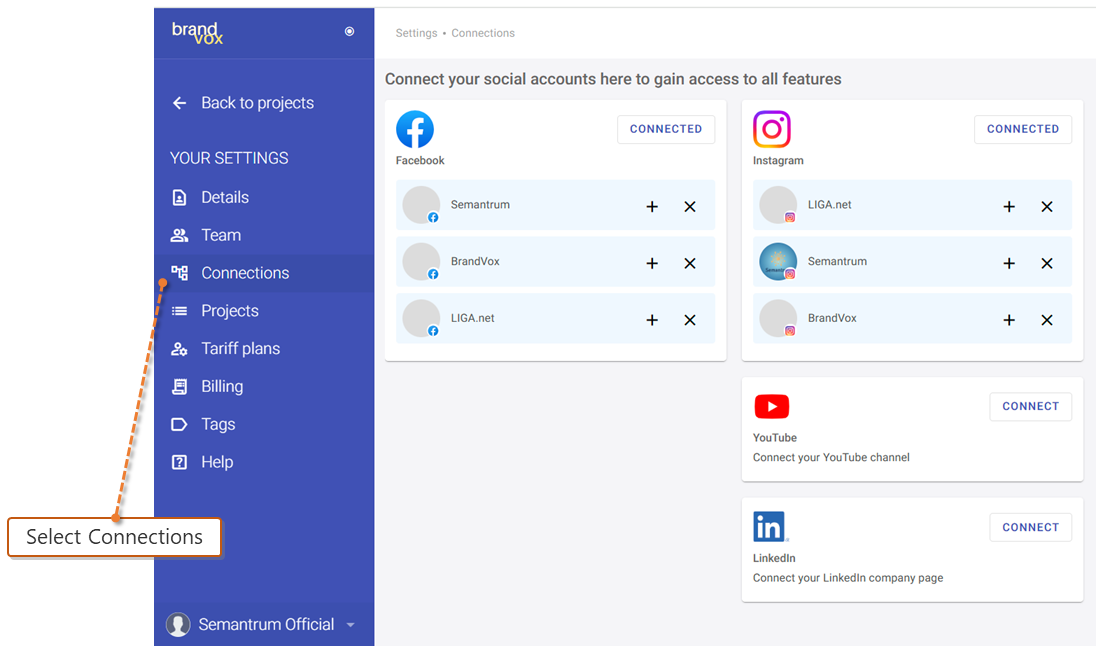The height and width of the screenshot is (656, 1102).
Task: Add the Facebook Semantrum page with plus
Action: [652, 207]
